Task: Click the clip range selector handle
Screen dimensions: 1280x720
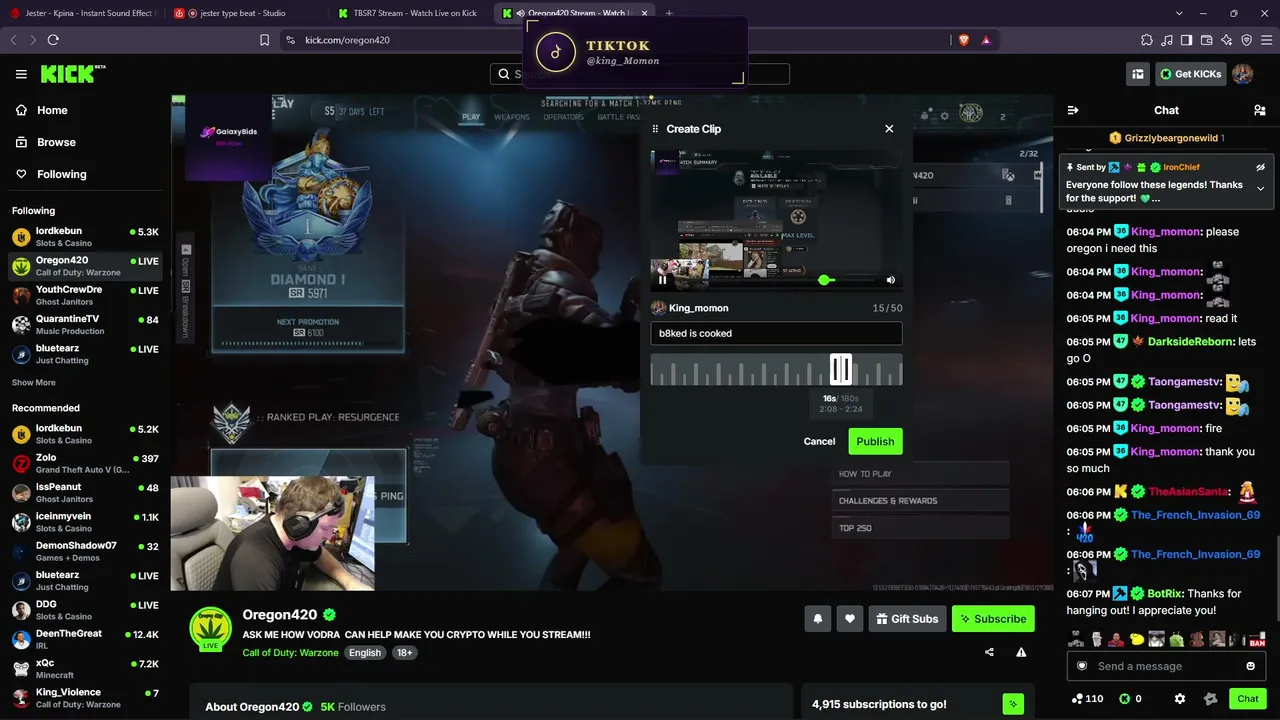Action: coord(840,370)
